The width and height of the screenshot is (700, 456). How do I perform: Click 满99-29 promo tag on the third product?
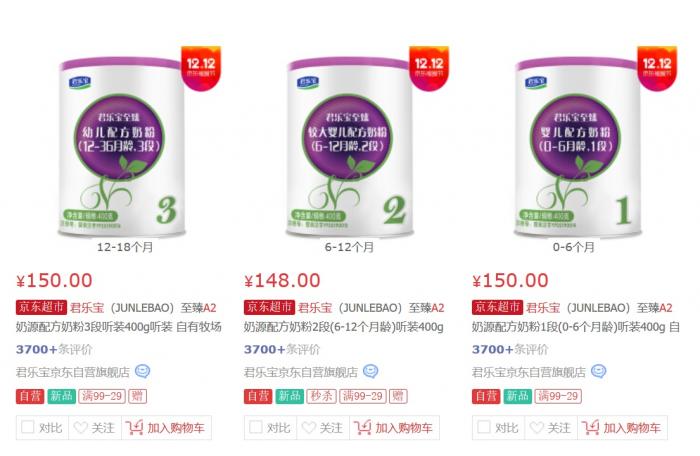click(558, 396)
